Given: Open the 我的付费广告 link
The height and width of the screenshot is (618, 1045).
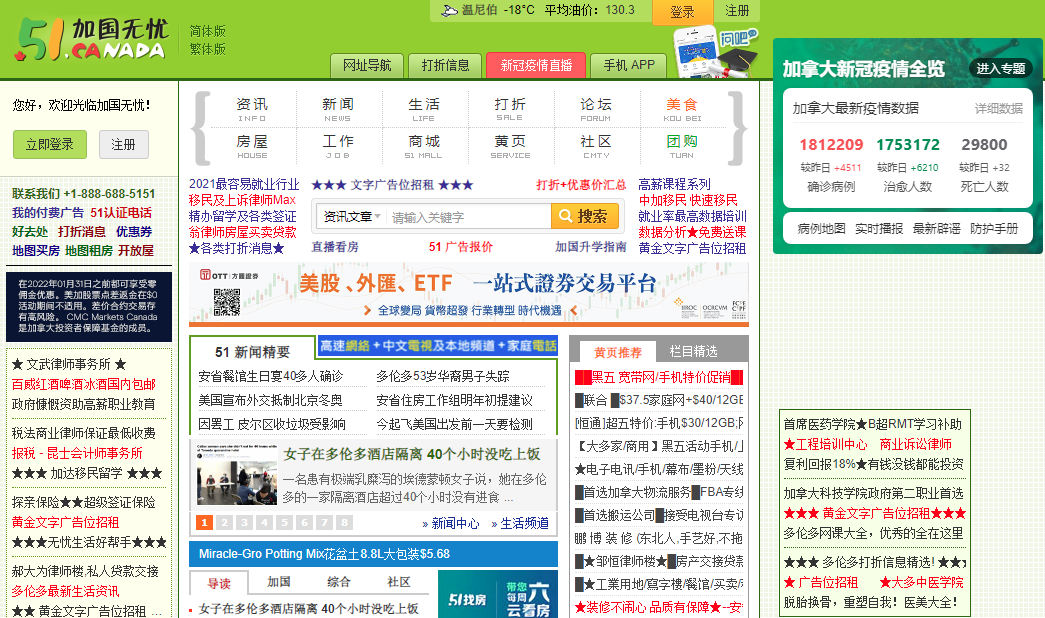Looking at the screenshot, I should (48, 213).
